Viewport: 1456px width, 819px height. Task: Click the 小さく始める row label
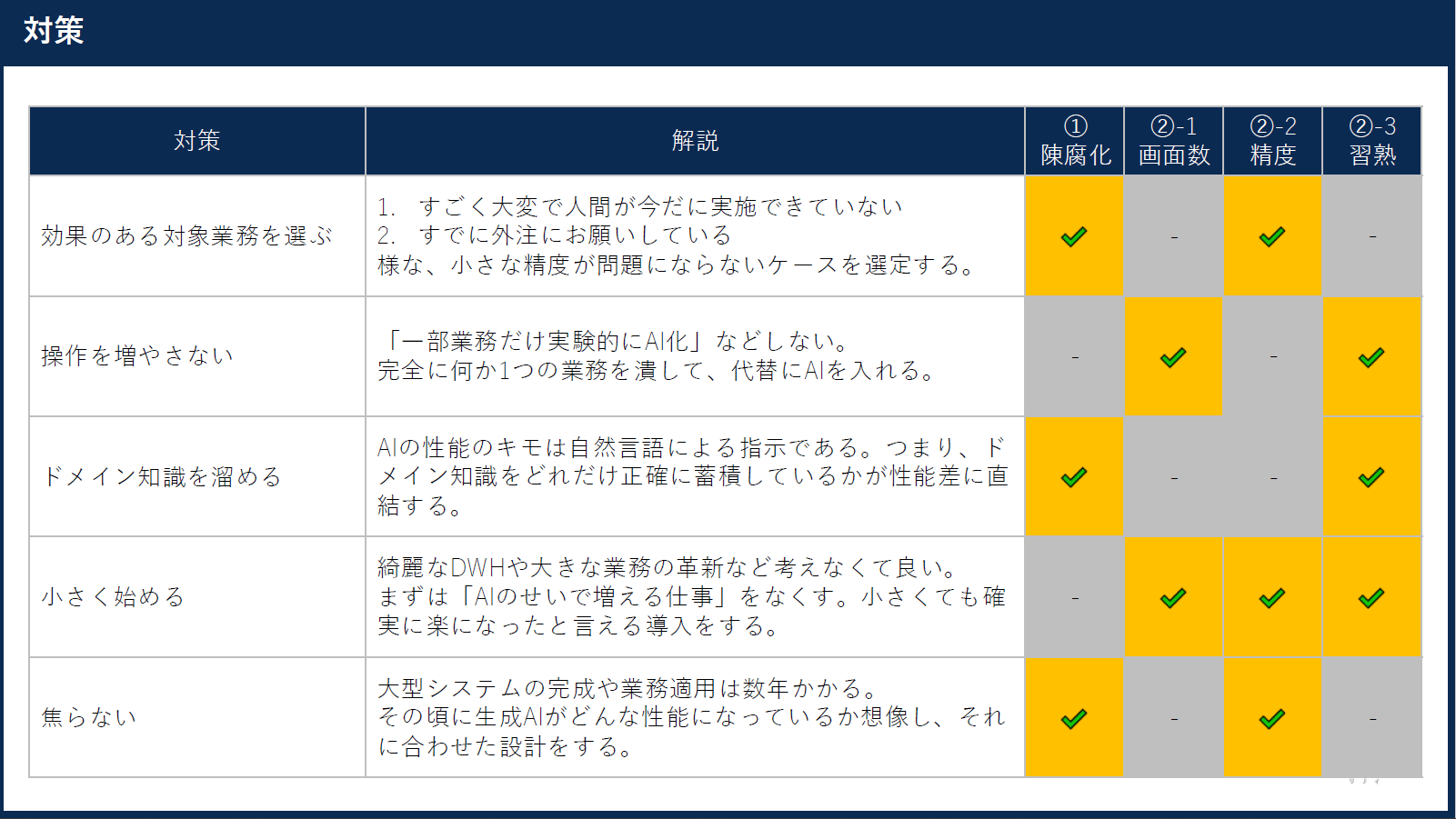114,596
